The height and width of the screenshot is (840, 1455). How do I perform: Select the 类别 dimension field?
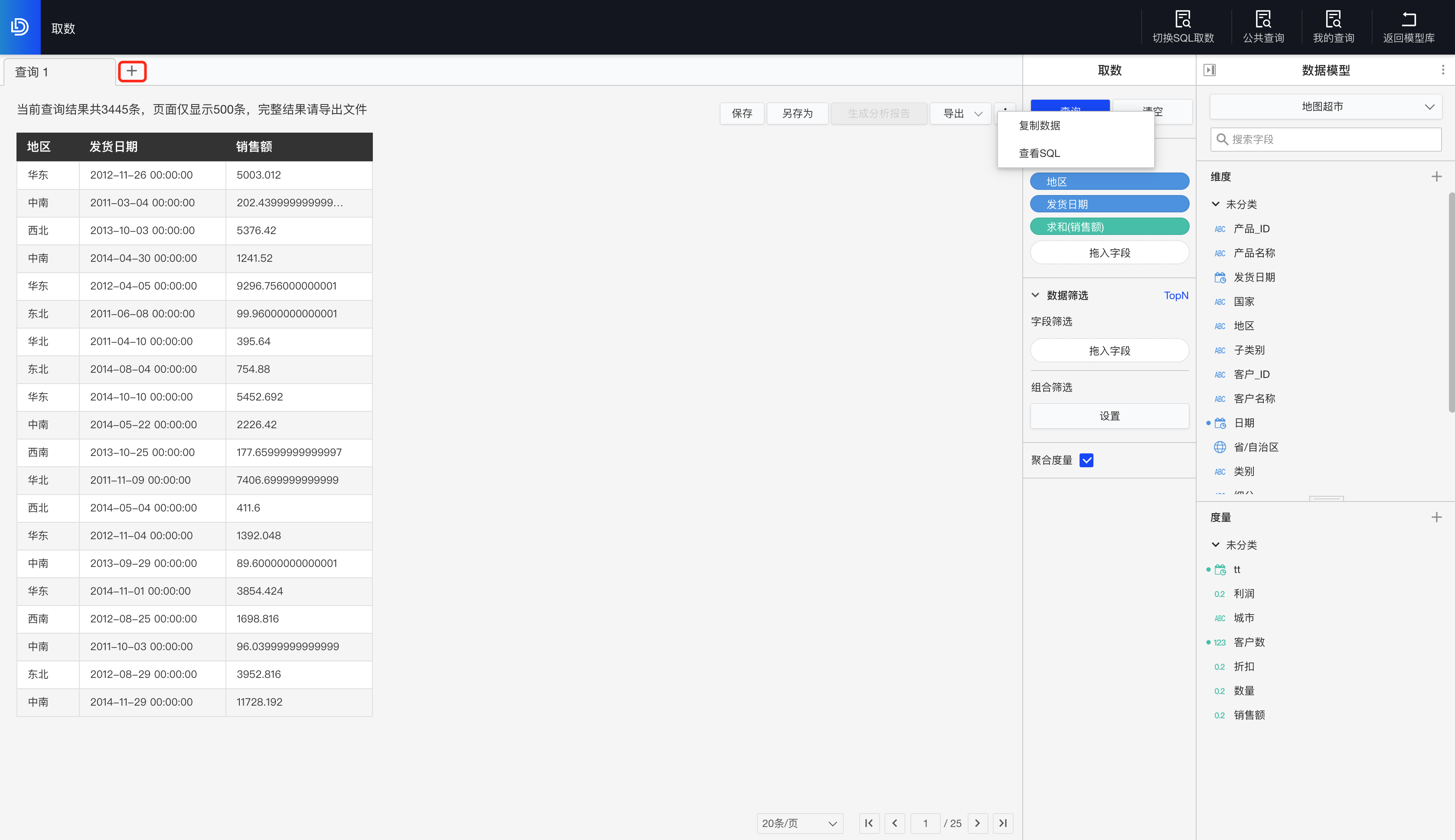[x=1243, y=471]
